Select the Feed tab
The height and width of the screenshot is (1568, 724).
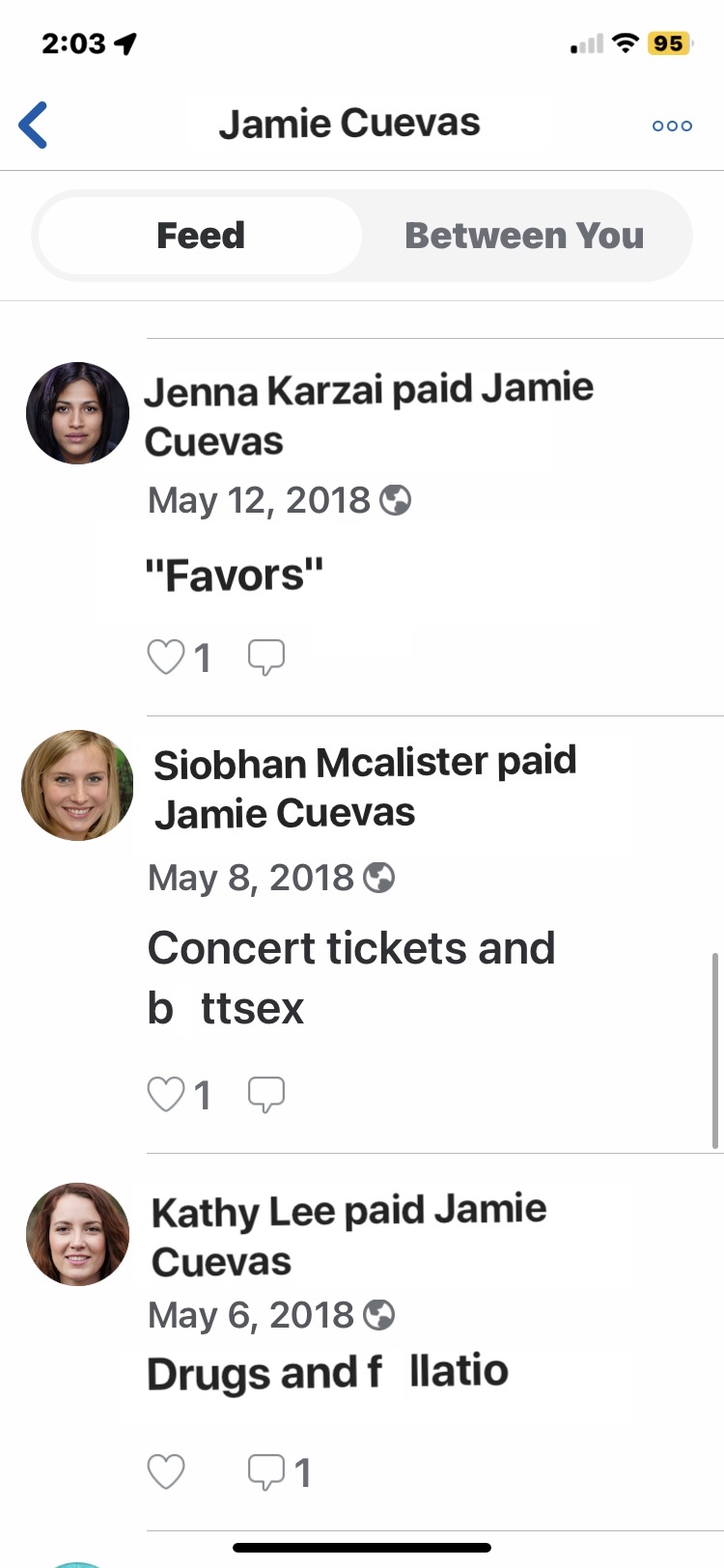click(201, 236)
